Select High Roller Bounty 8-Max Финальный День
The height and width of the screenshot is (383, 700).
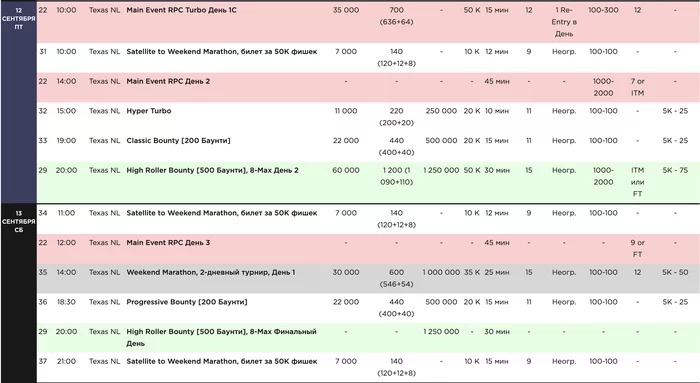pos(221,337)
